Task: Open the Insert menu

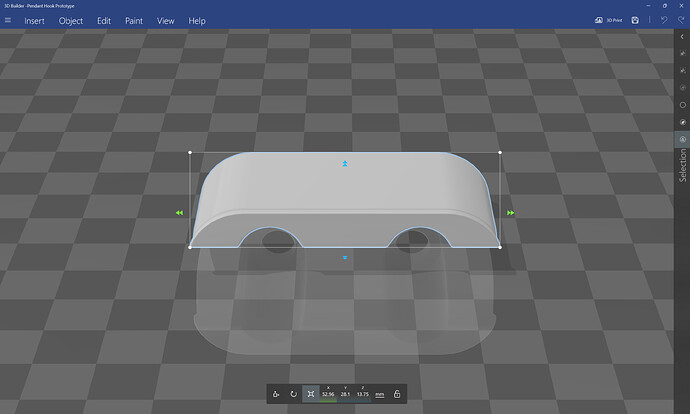Action: click(34, 20)
